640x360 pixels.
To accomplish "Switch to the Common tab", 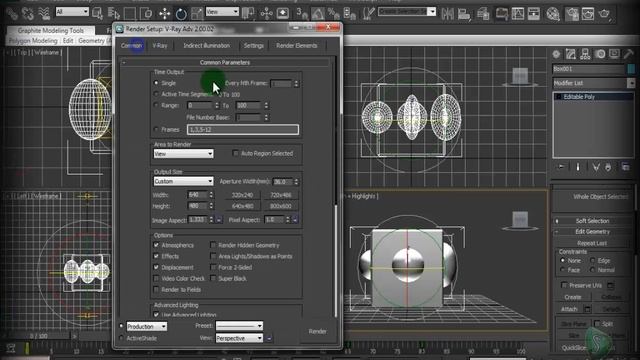I will coord(131,45).
